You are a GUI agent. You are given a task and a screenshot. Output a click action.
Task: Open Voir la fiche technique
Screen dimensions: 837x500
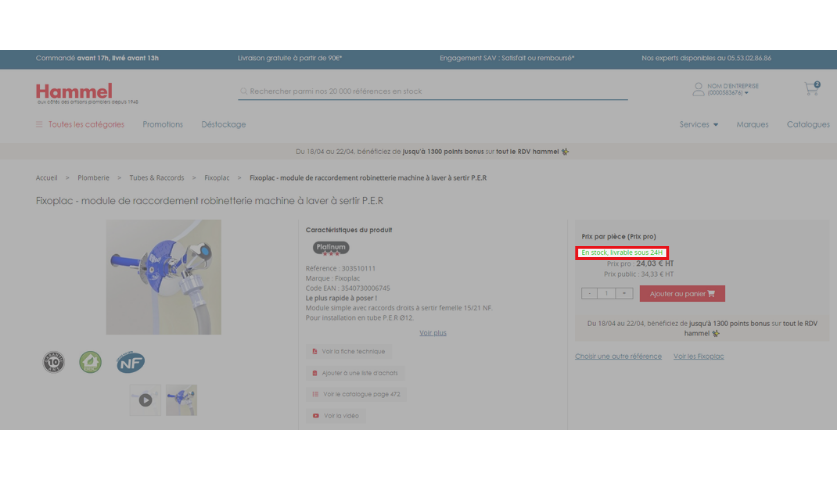click(349, 351)
